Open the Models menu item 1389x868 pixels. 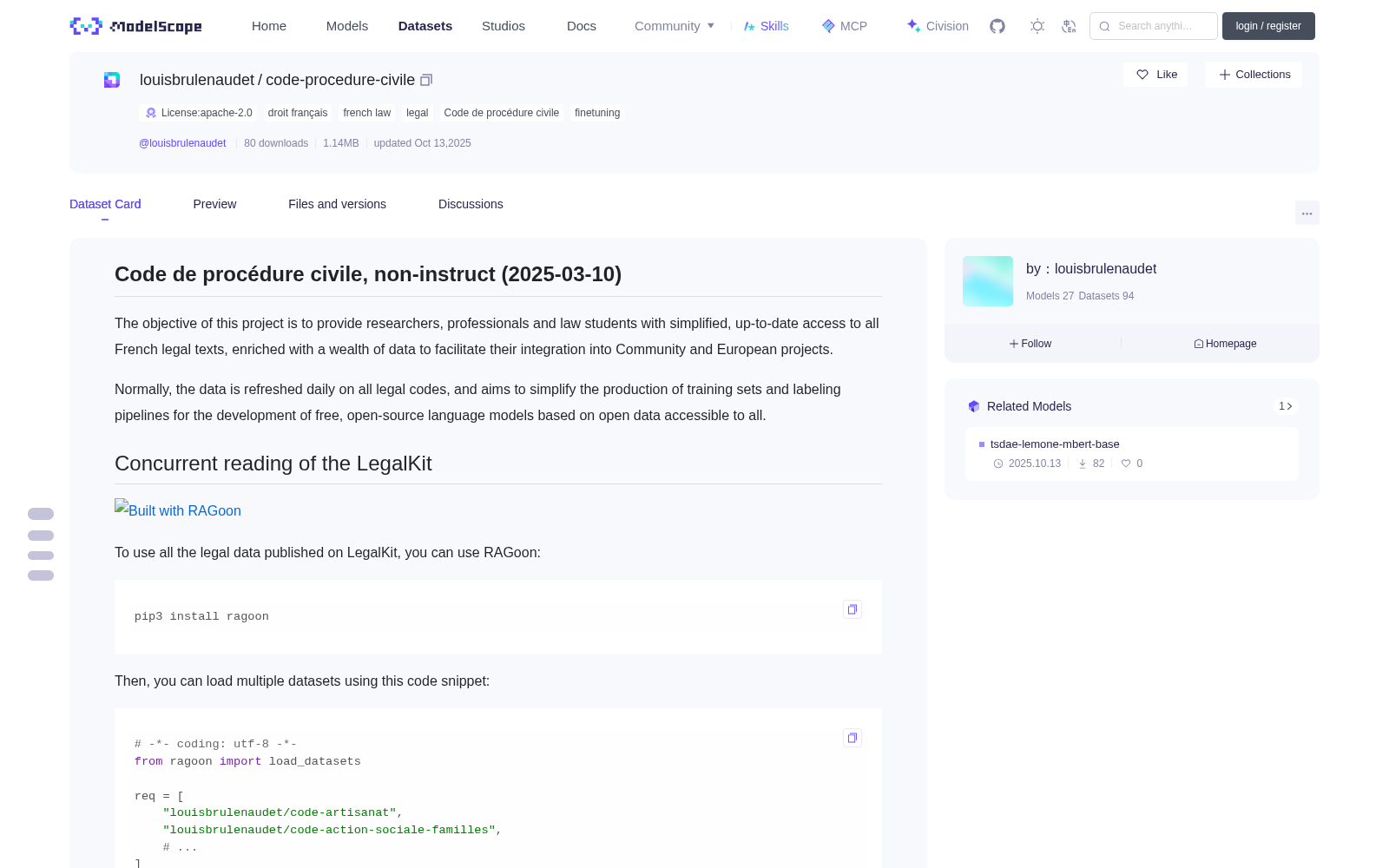[347, 26]
